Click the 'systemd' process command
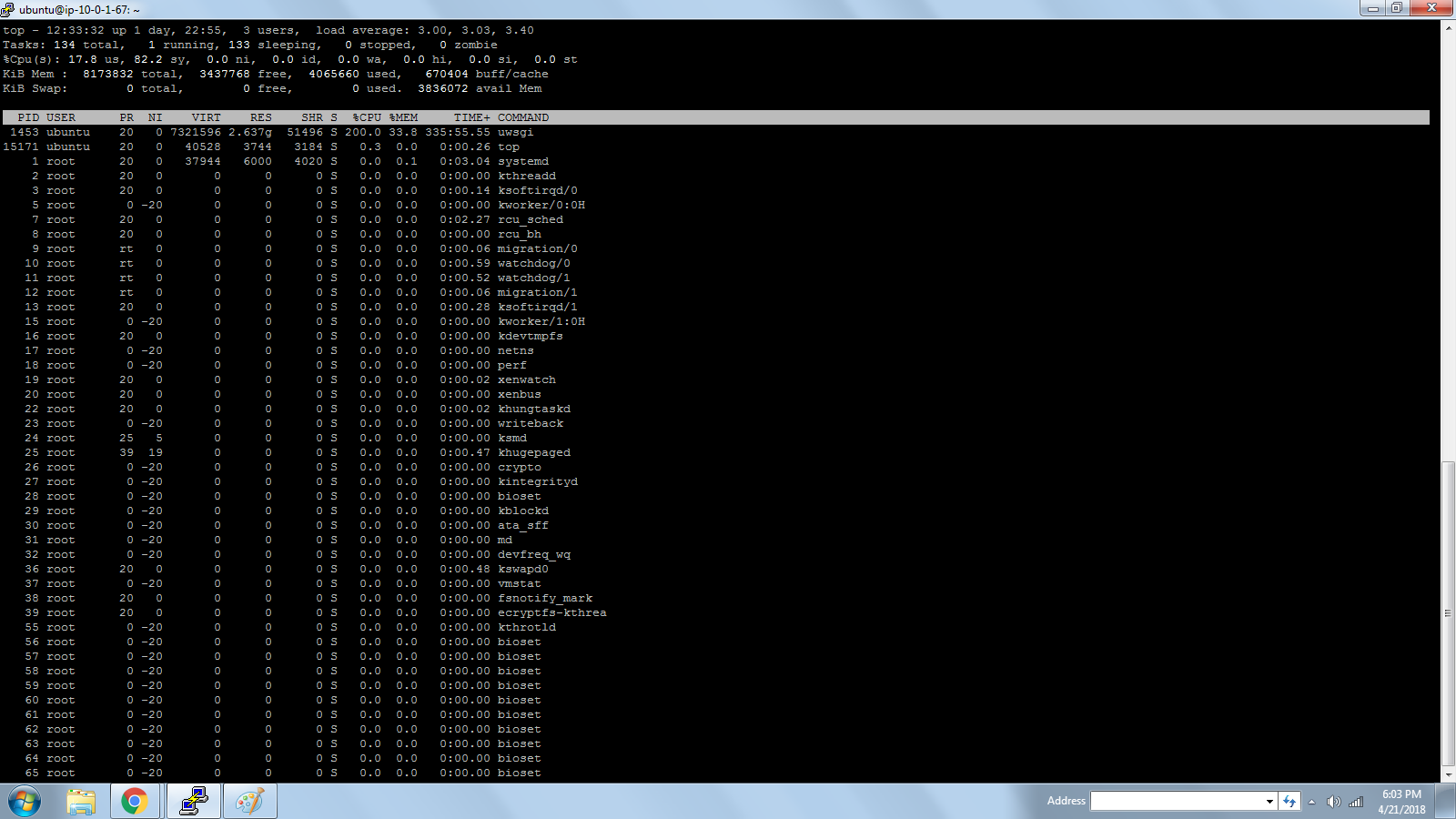Image resolution: width=1456 pixels, height=819 pixels. coord(523,161)
